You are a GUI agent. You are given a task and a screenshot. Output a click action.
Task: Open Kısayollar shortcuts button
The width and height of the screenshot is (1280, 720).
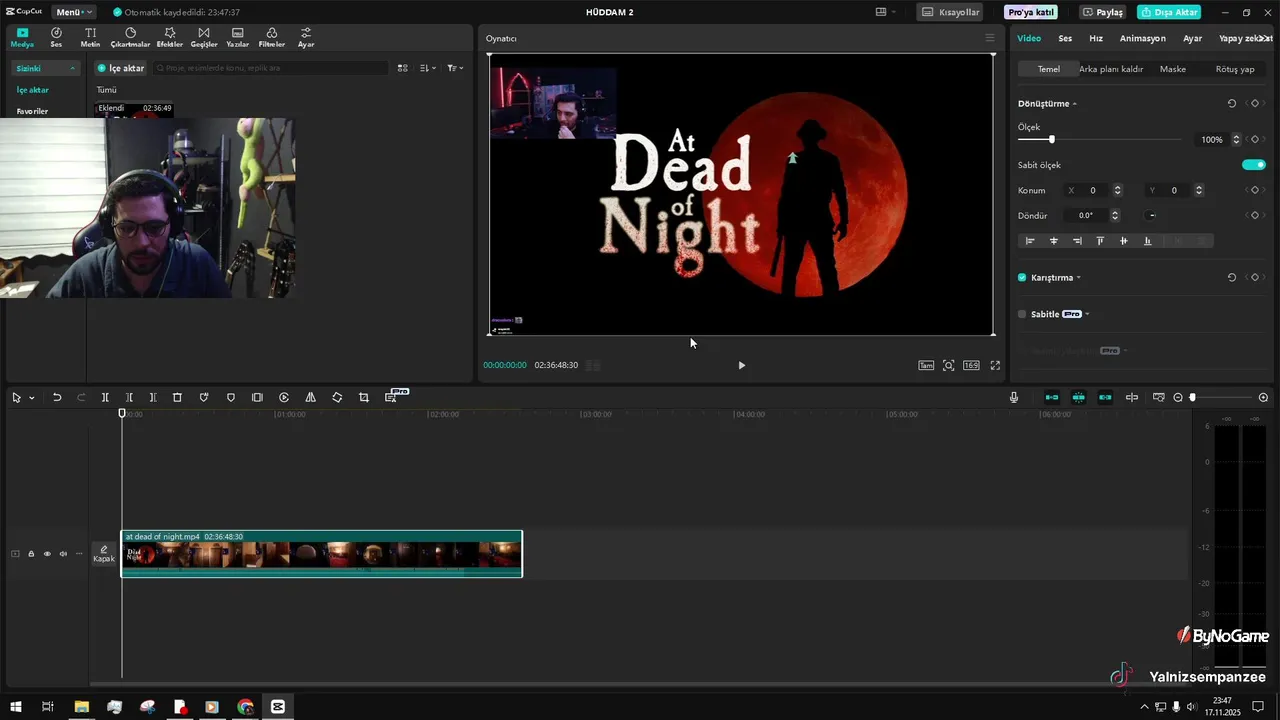[949, 12]
